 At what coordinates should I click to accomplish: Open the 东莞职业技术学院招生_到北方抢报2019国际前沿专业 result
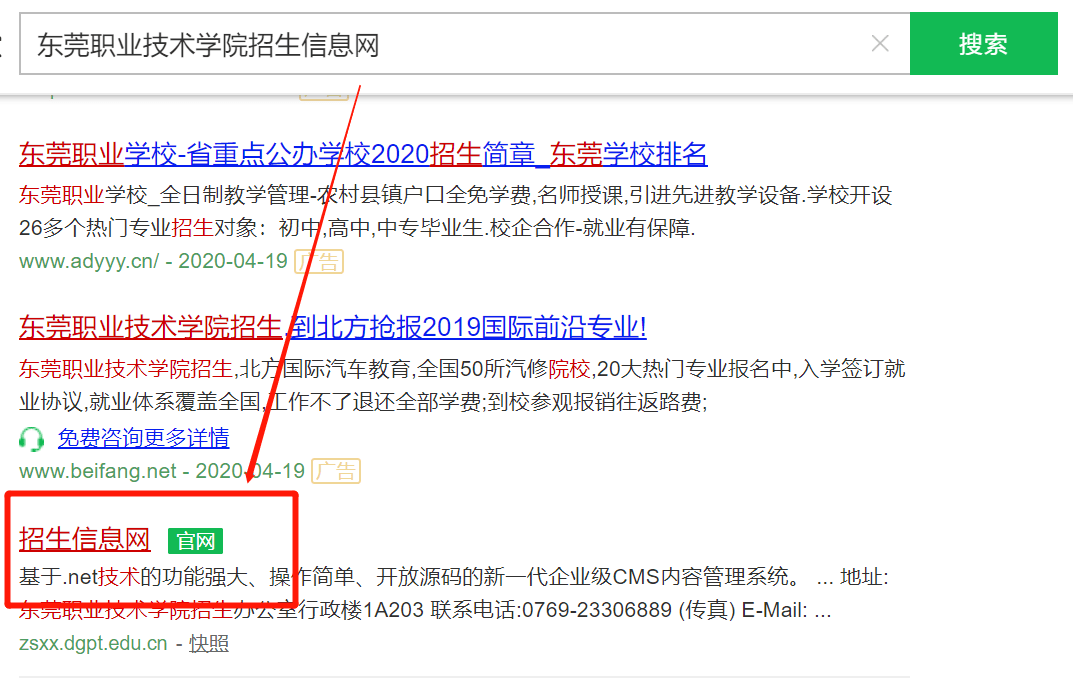pos(333,327)
